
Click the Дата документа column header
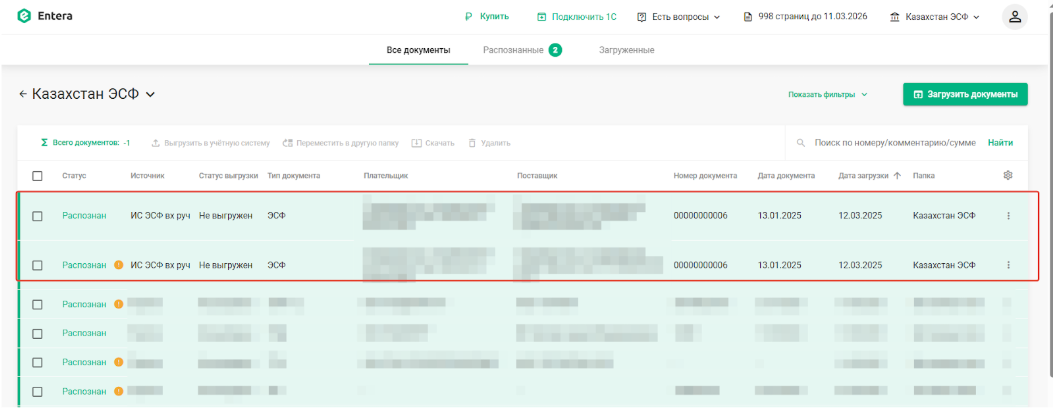click(786, 176)
